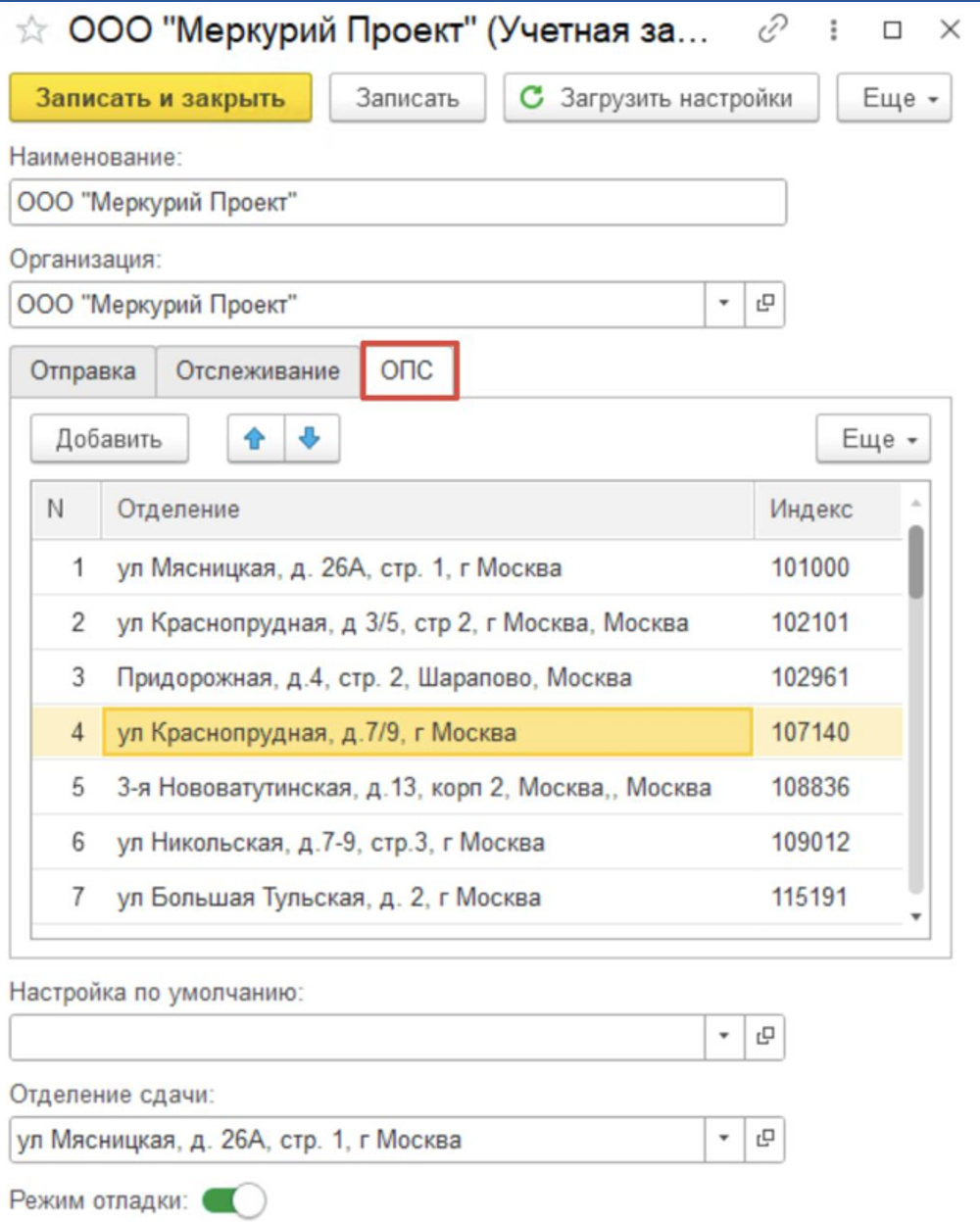Select row with ул Никольская, д.7-9 address

tap(330, 843)
